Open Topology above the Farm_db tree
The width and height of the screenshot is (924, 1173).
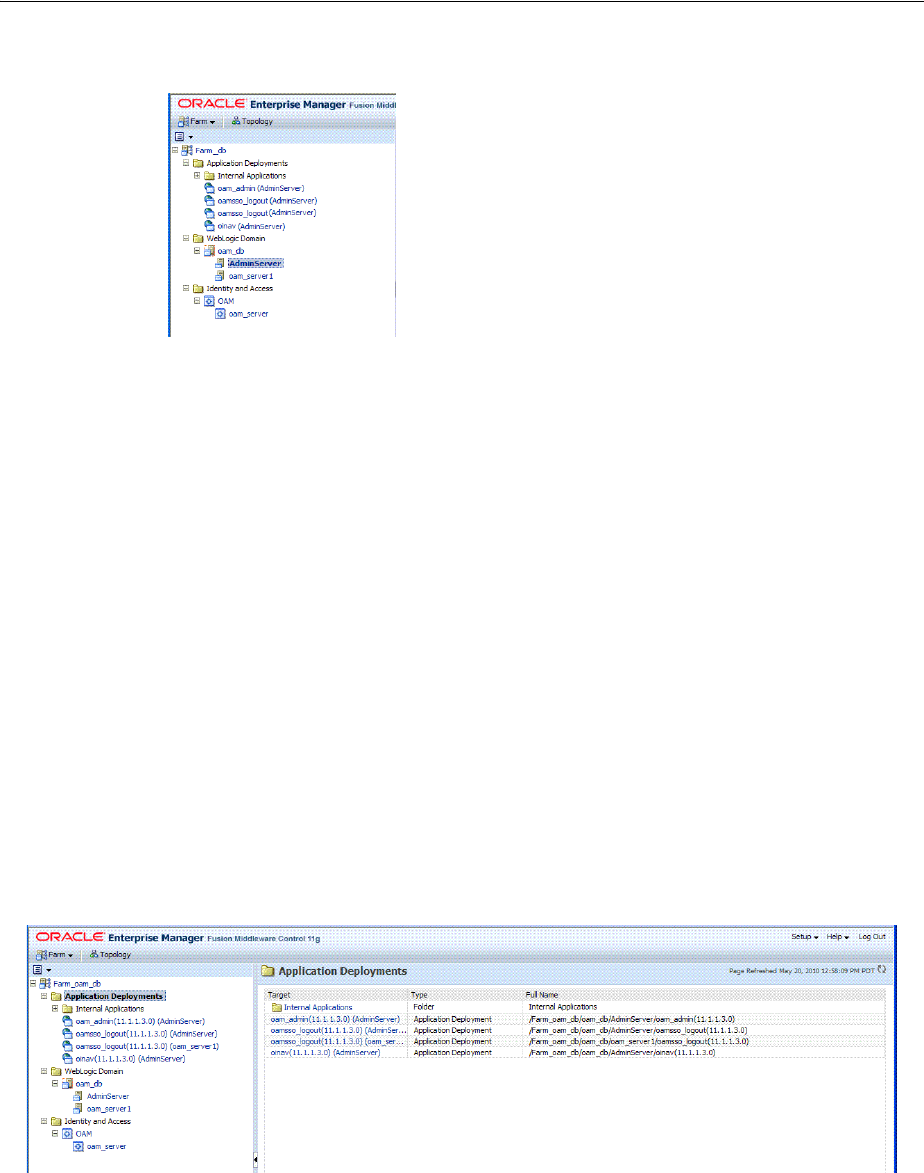click(x=252, y=121)
